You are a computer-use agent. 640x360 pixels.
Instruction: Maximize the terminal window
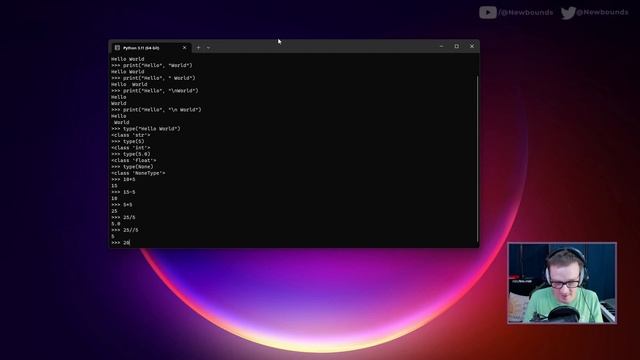457,47
